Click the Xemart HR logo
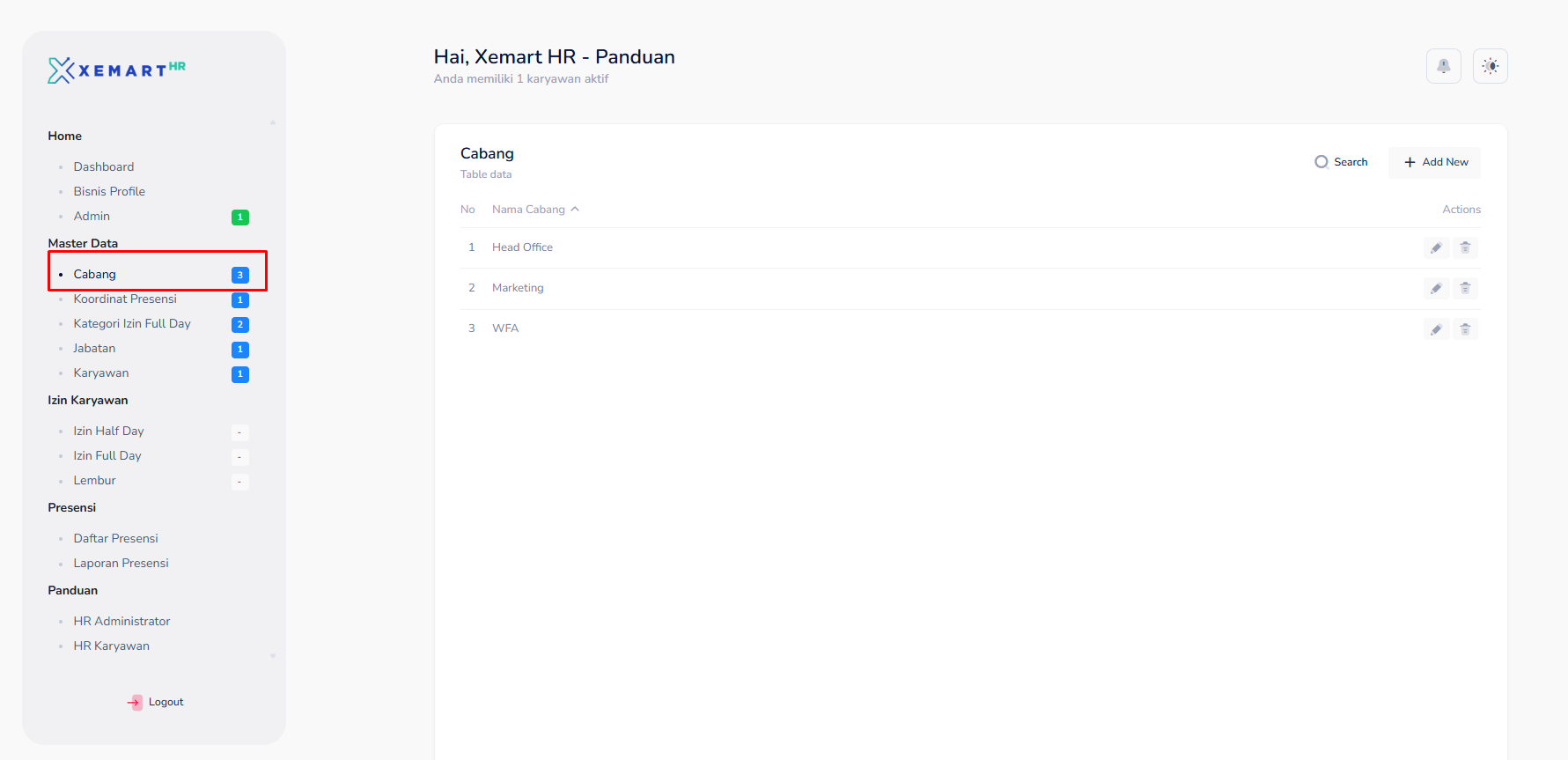The image size is (1568, 760). pos(116,70)
